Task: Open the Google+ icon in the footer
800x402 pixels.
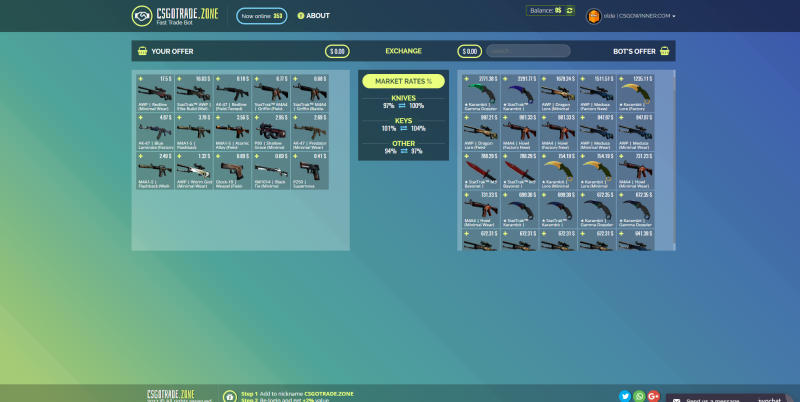Action: coord(654,396)
